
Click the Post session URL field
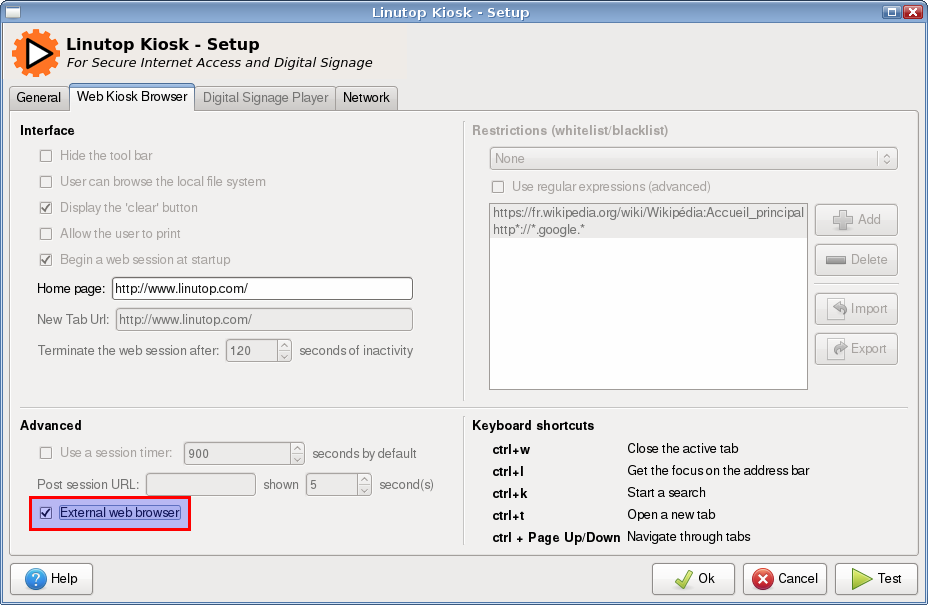pos(201,485)
